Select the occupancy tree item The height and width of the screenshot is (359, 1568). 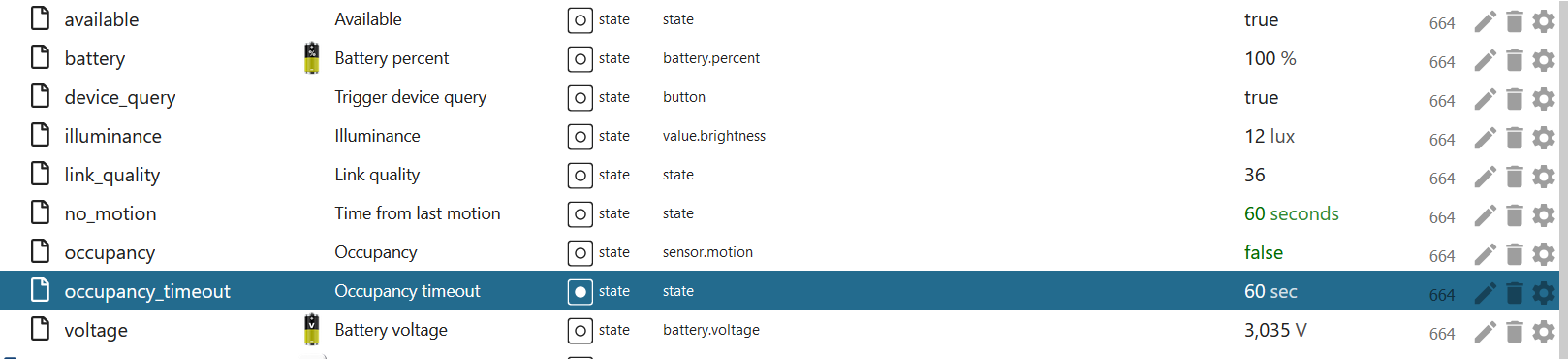[110, 252]
